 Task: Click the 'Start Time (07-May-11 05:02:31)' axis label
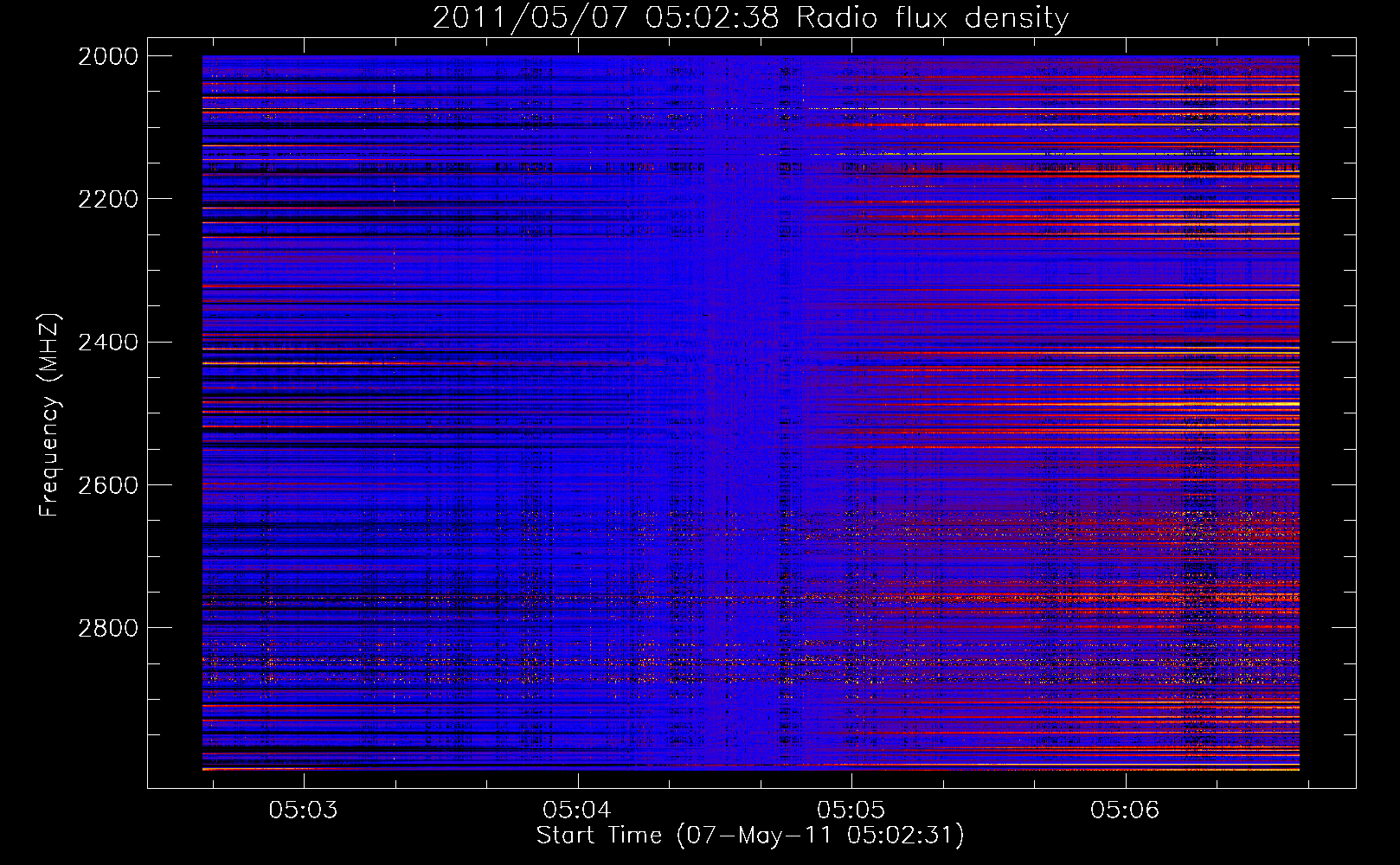pos(750,836)
